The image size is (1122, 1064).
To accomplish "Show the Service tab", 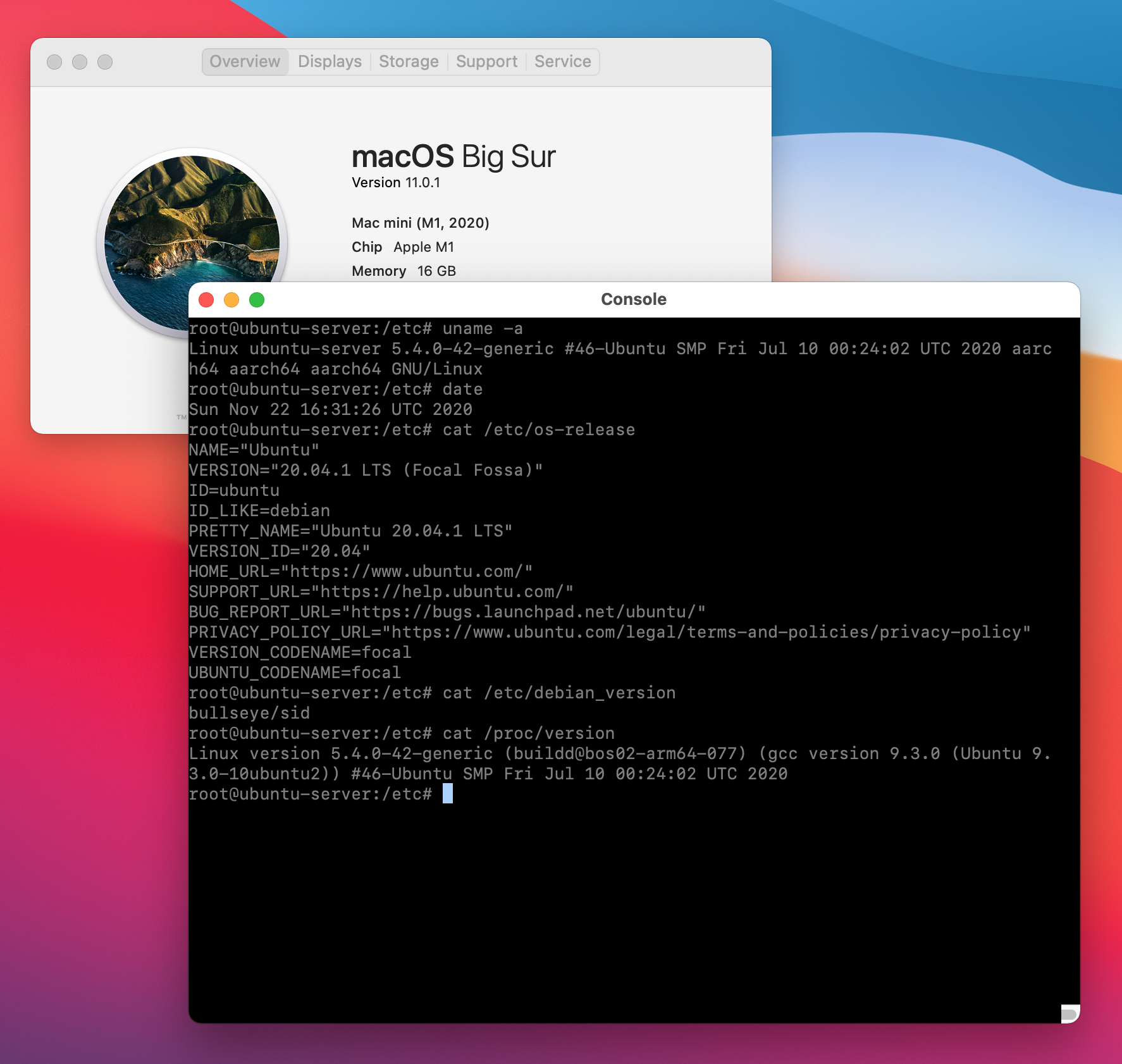I will [562, 61].
